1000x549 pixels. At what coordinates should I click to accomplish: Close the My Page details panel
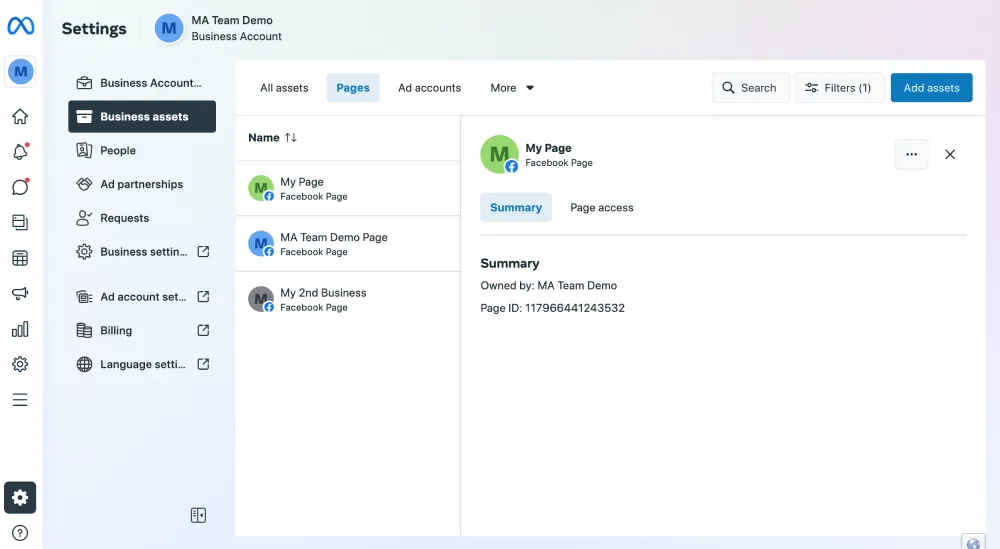pyautogui.click(x=950, y=154)
